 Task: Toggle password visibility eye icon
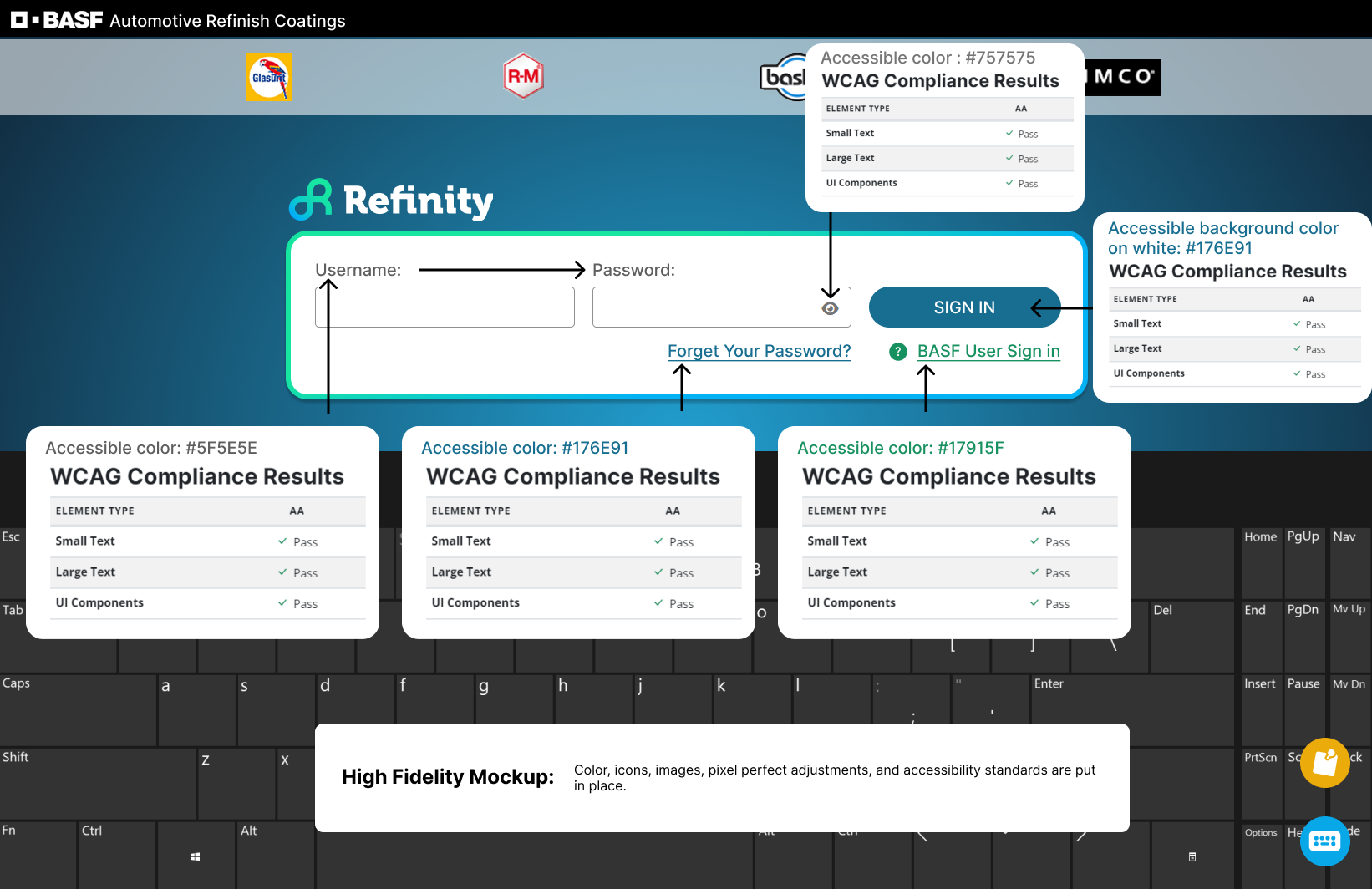pyautogui.click(x=830, y=308)
